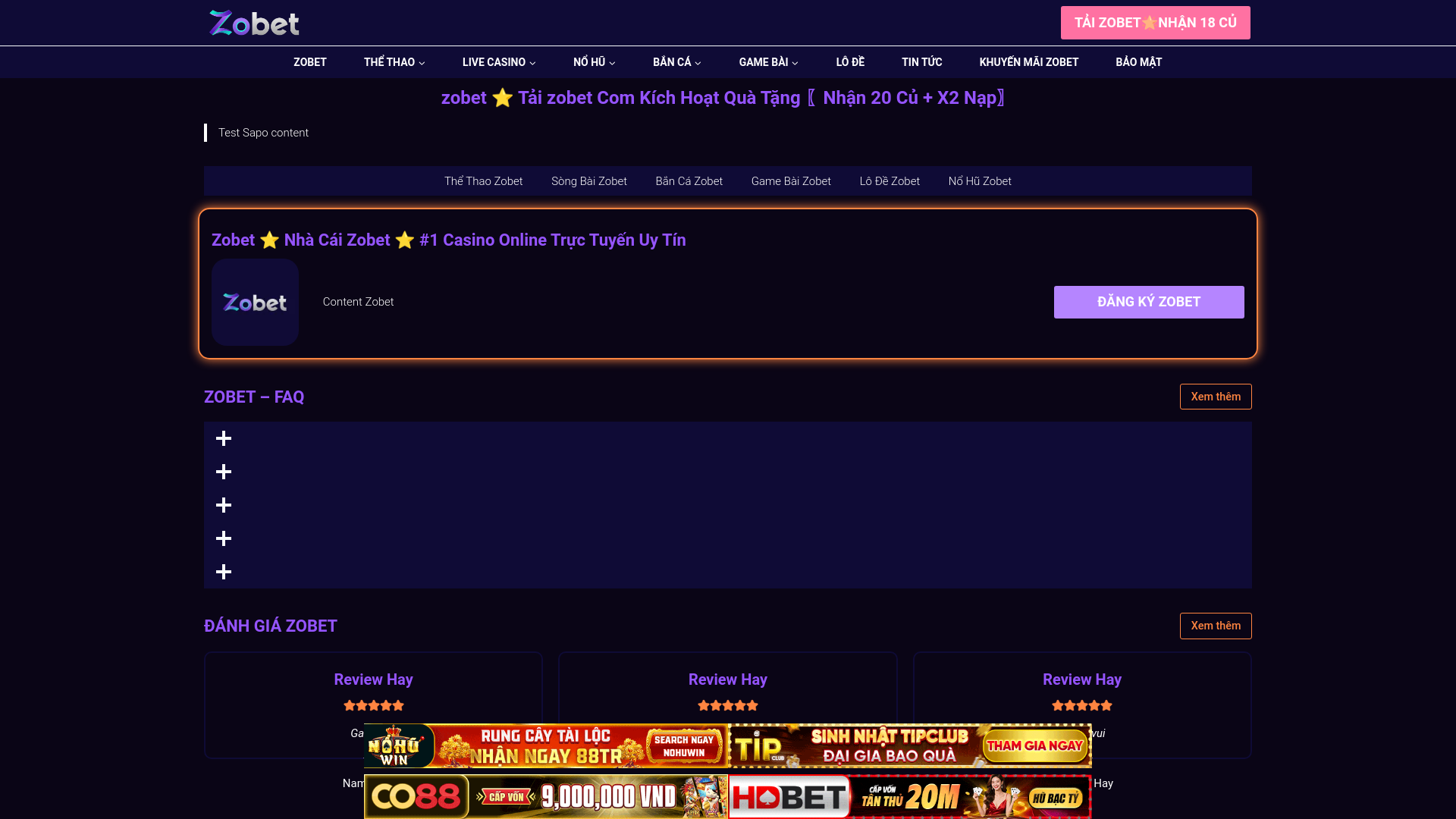
Task: Open the Bắn Cá Zobet link
Action: pos(689,181)
